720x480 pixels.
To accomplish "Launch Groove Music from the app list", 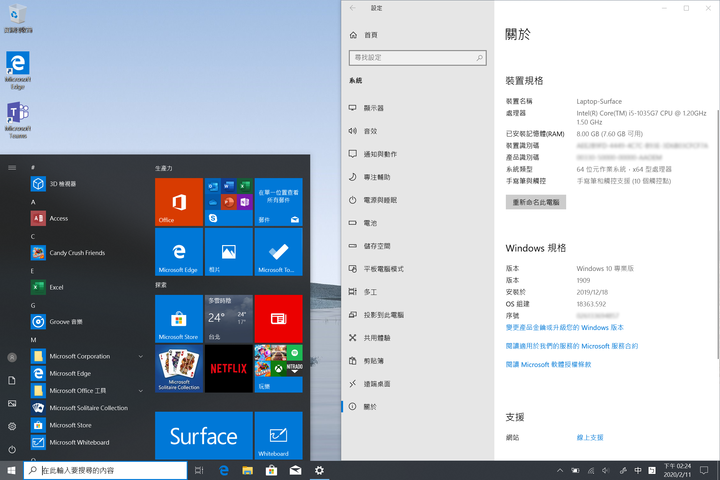I will [87, 322].
